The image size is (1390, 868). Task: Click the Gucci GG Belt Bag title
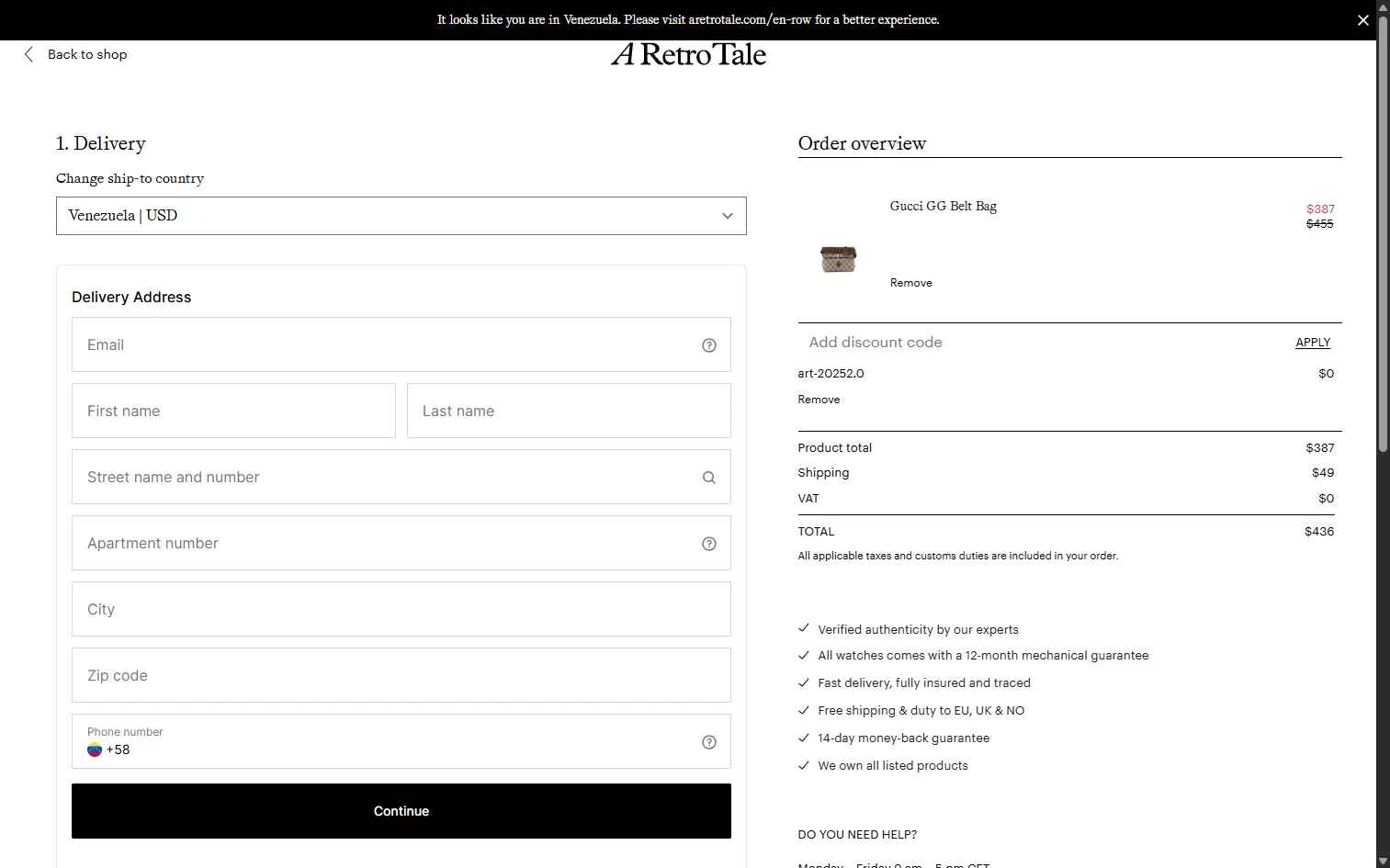pos(944,206)
